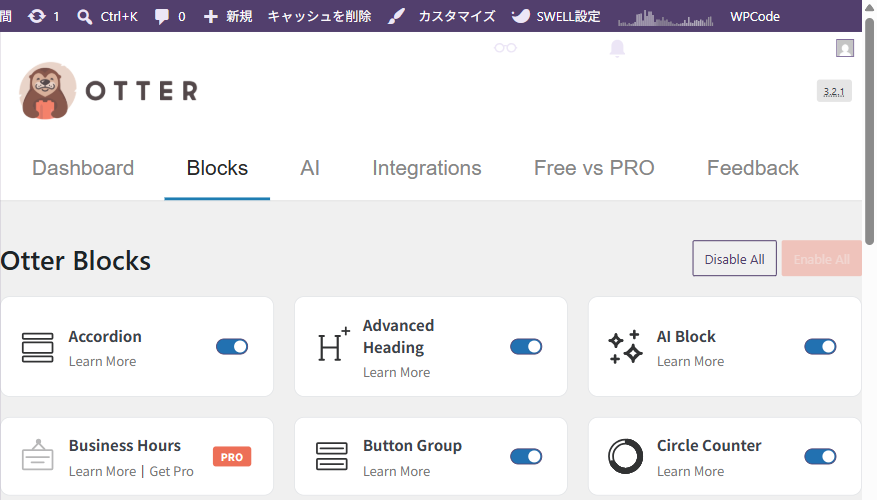Click the Accordion block title
This screenshot has width=877, height=500.
105,336
